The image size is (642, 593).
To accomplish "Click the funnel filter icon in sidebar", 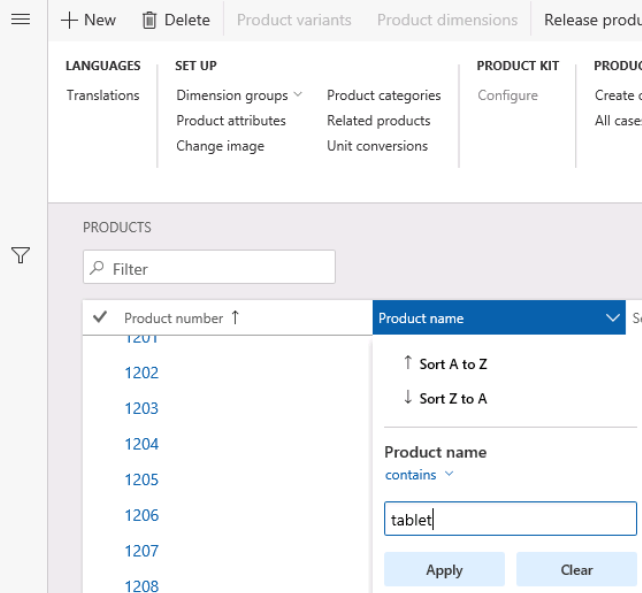I will pos(20,256).
